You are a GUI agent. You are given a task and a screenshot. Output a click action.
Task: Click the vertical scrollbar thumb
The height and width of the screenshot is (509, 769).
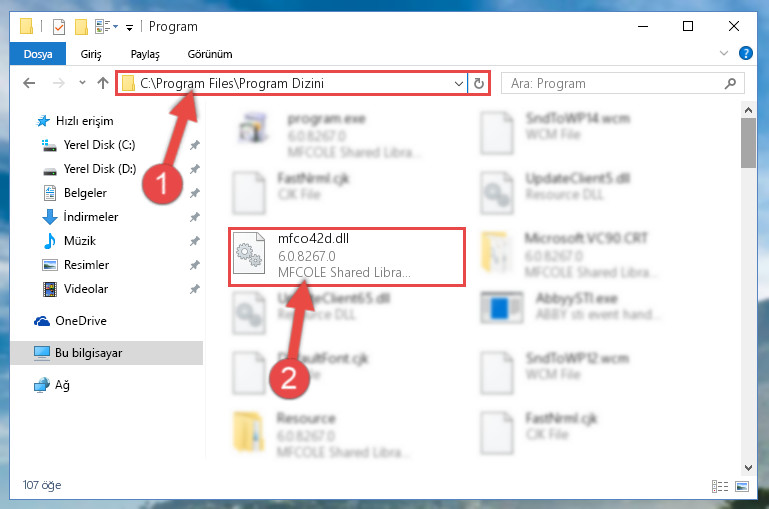(x=748, y=143)
